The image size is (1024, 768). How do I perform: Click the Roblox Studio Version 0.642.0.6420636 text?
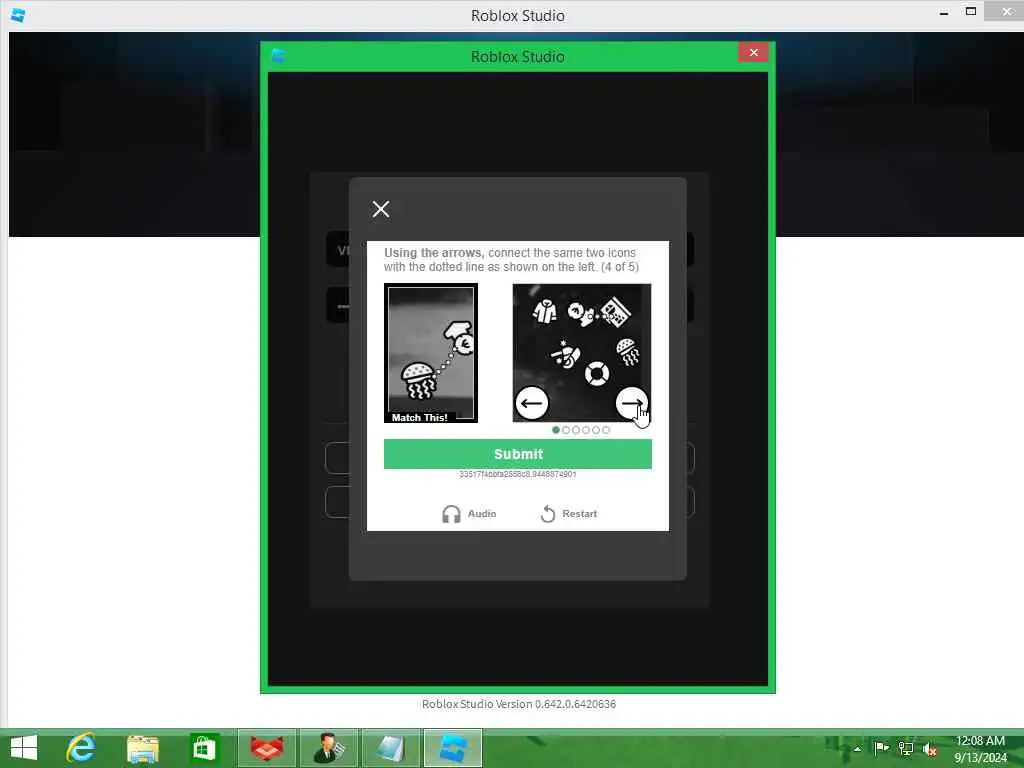pos(519,704)
